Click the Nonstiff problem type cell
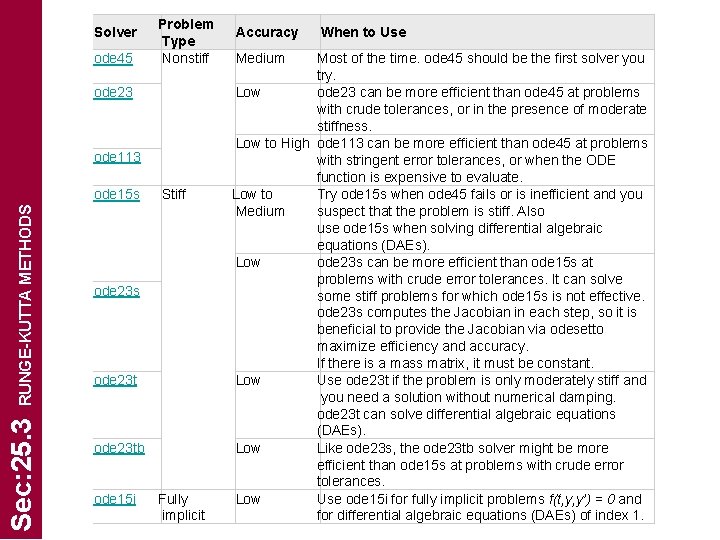The image size is (720, 540). click(x=186, y=58)
